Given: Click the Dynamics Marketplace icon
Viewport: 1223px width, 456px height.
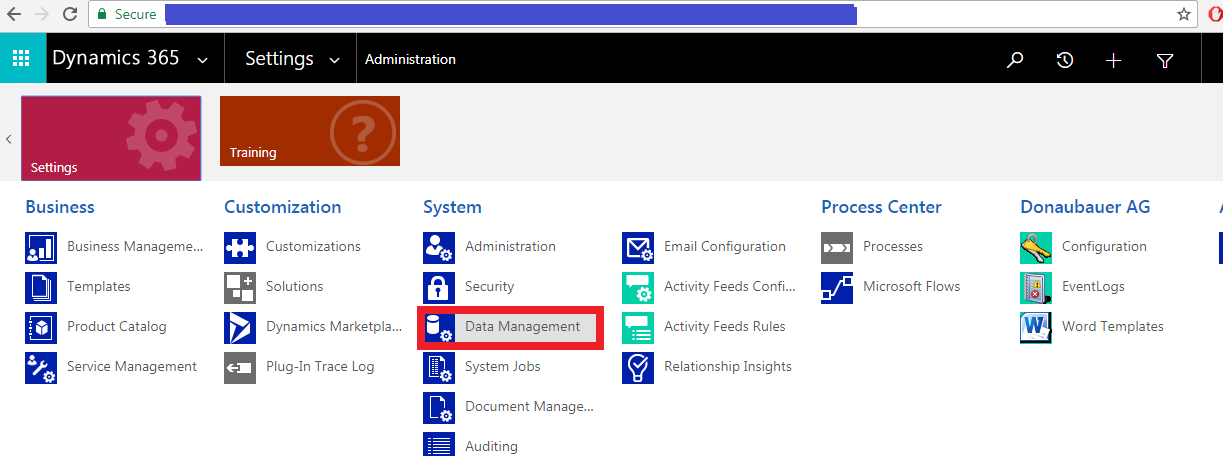Looking at the screenshot, I should pyautogui.click(x=240, y=327).
